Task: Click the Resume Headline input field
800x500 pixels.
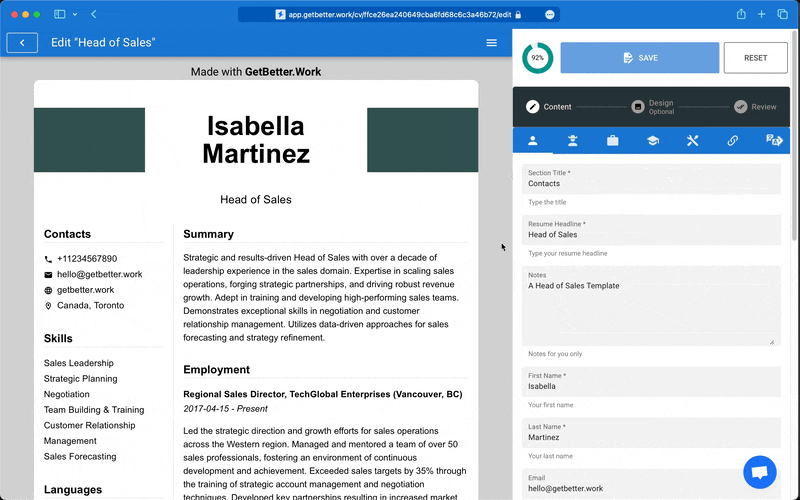Action: click(650, 235)
